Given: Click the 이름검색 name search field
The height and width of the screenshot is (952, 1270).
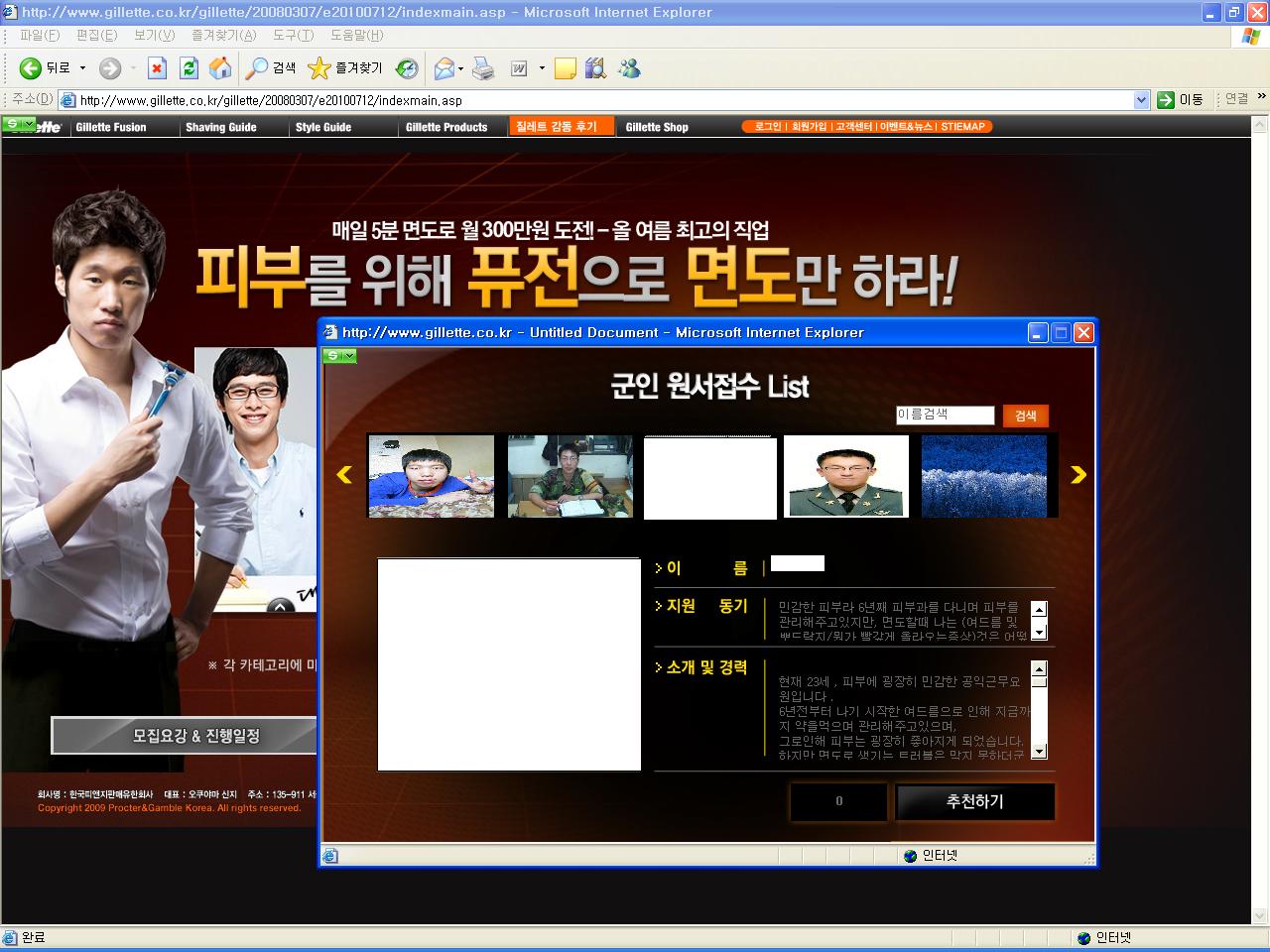Looking at the screenshot, I should pyautogui.click(x=945, y=416).
